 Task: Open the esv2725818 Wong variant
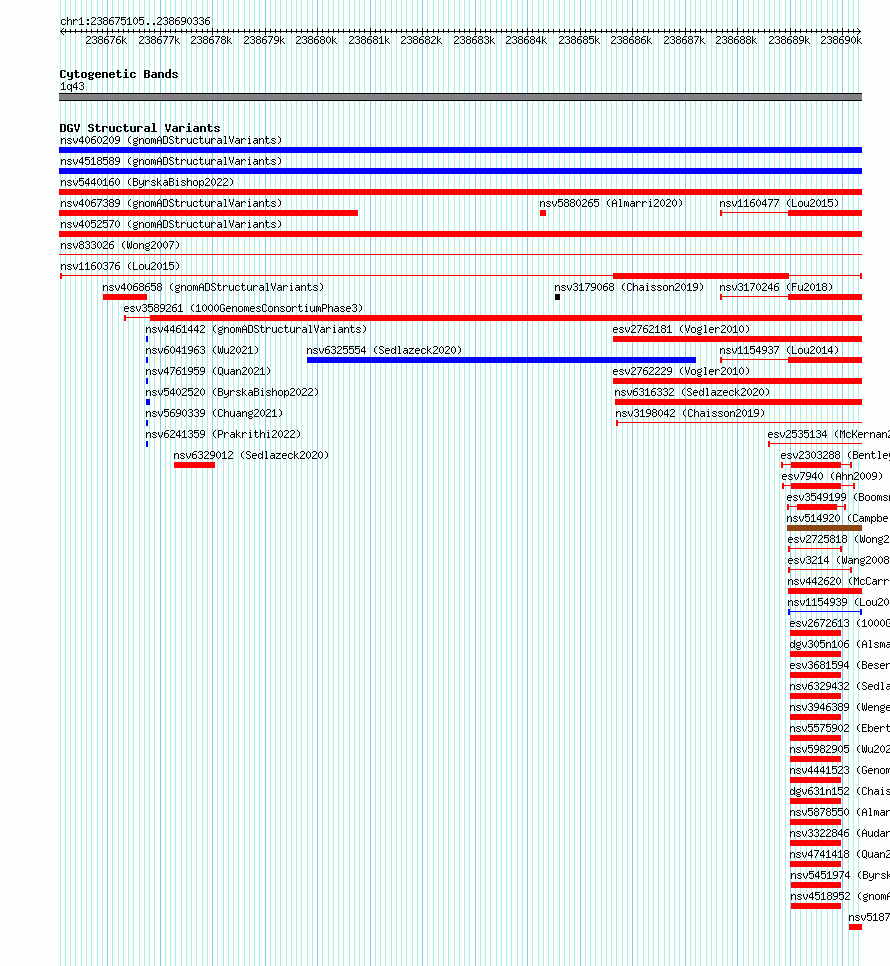point(815,548)
